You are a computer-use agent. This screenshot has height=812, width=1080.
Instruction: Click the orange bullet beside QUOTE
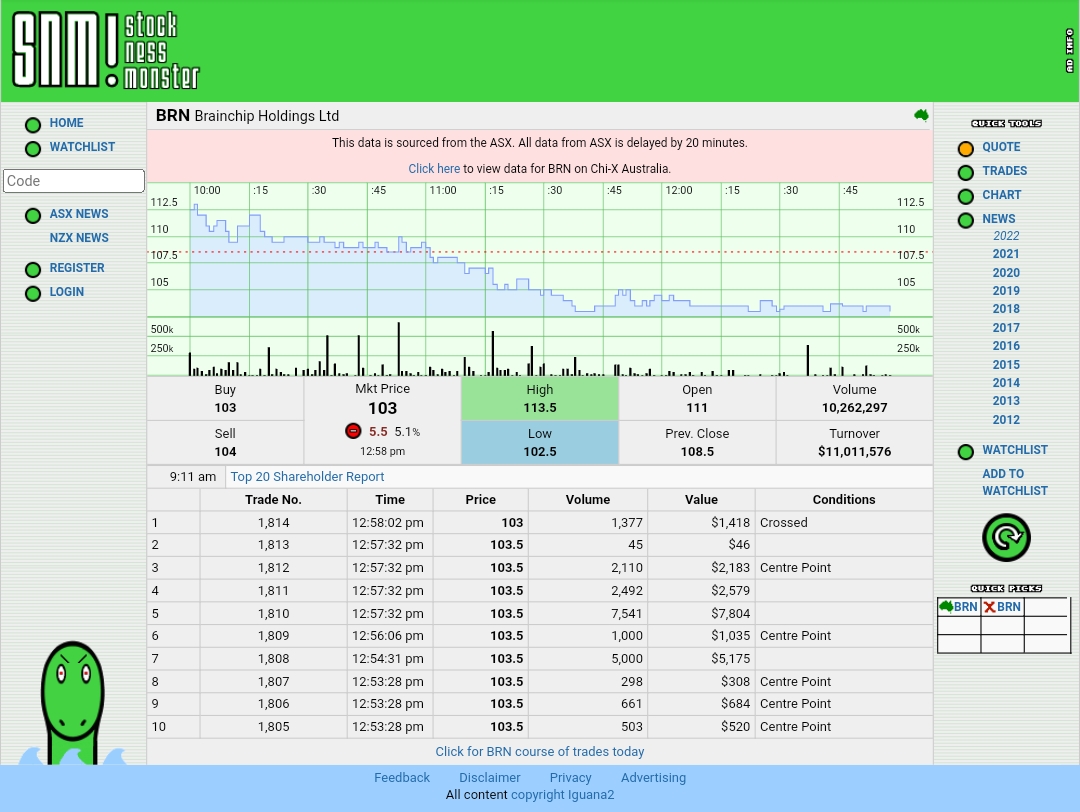point(966,149)
